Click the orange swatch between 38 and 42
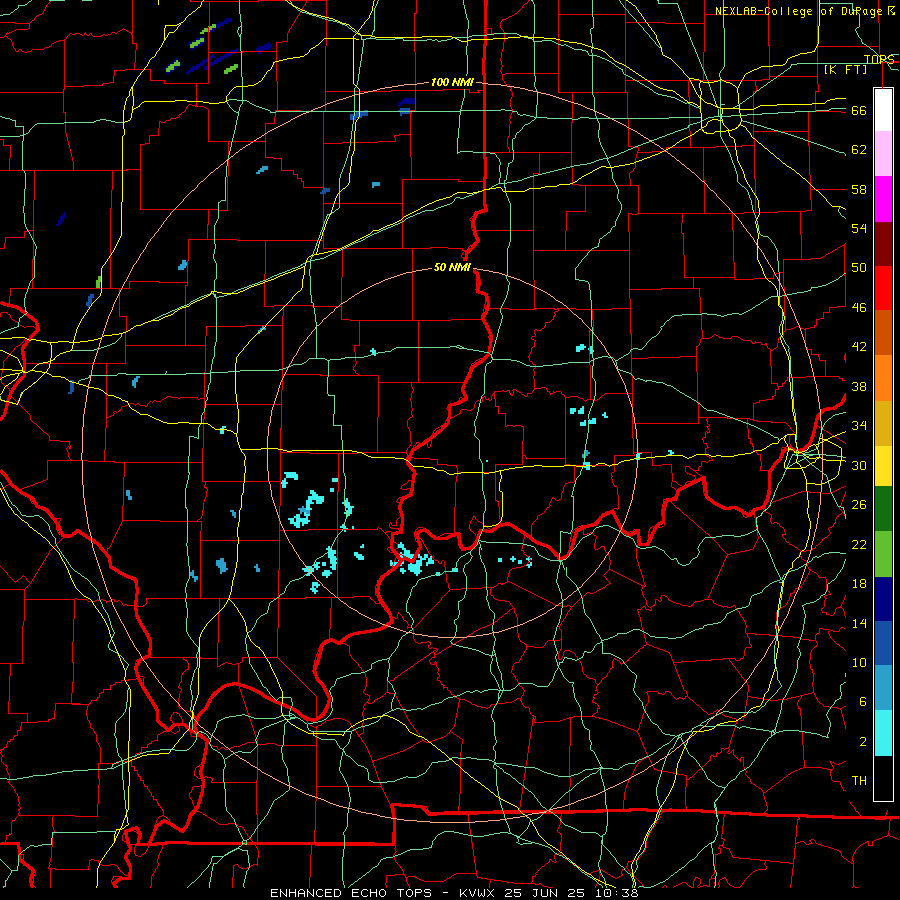The image size is (900, 900). [x=883, y=378]
